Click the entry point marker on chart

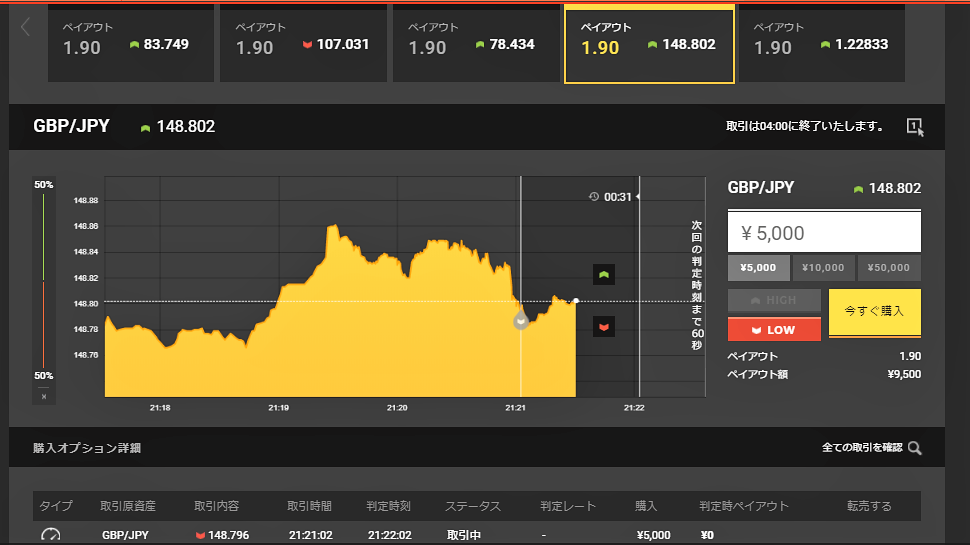520,321
